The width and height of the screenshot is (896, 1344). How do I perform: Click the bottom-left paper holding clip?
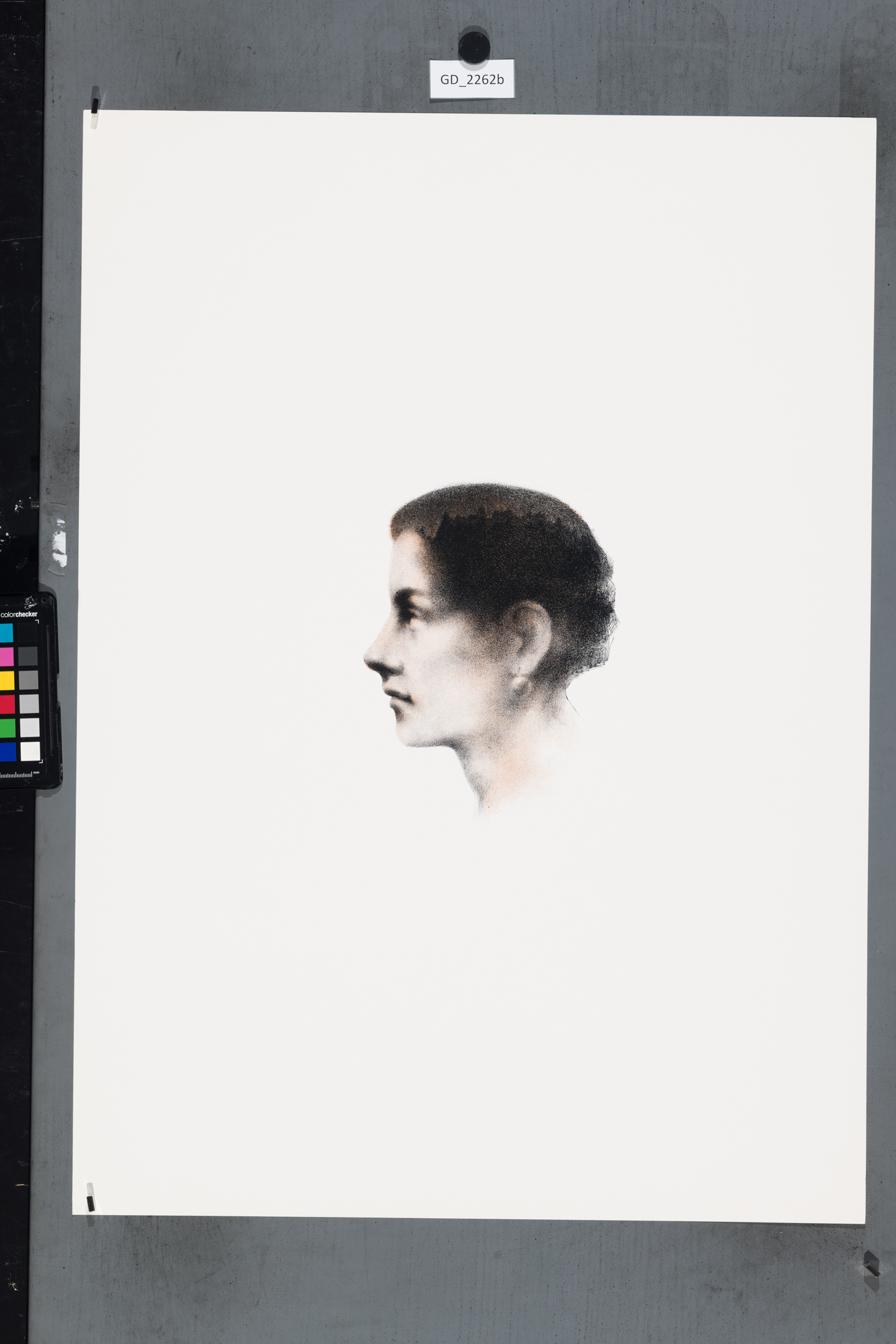tap(90, 1196)
